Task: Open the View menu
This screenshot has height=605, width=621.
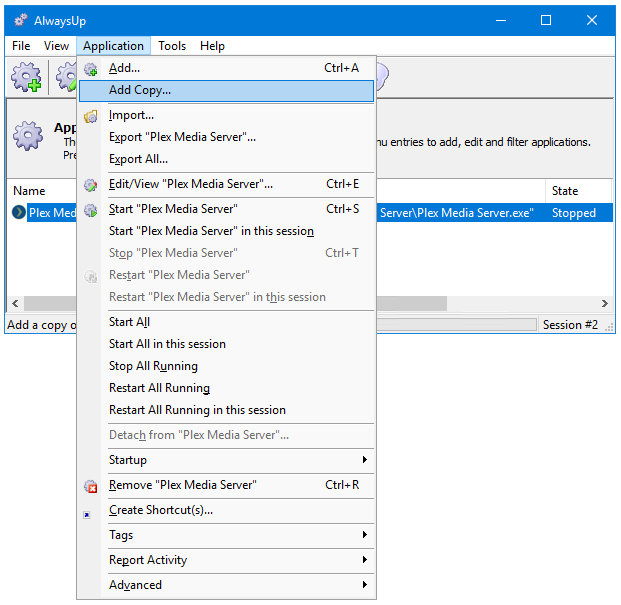Action: coord(56,46)
